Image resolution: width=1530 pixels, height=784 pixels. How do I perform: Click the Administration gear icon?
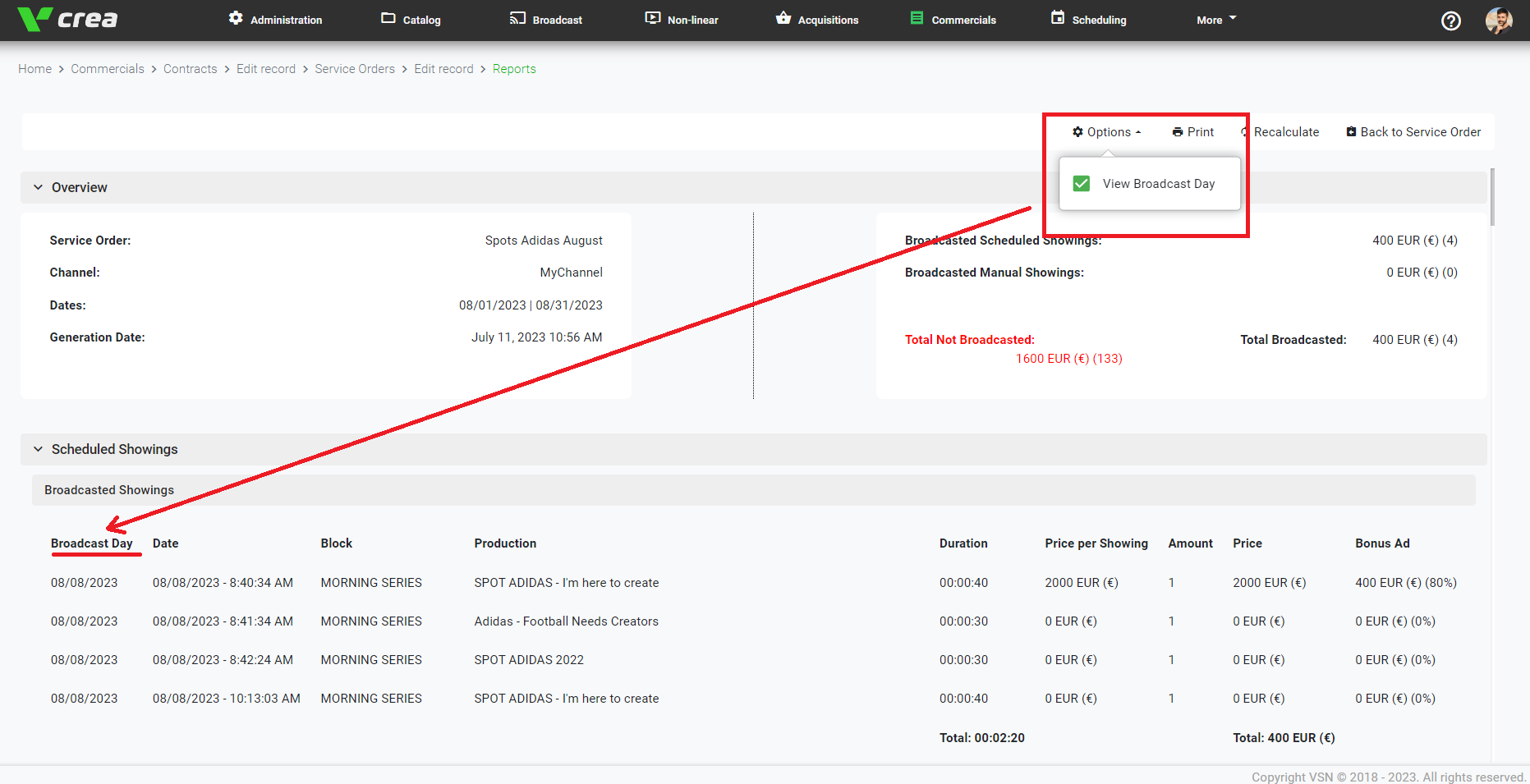coord(236,18)
